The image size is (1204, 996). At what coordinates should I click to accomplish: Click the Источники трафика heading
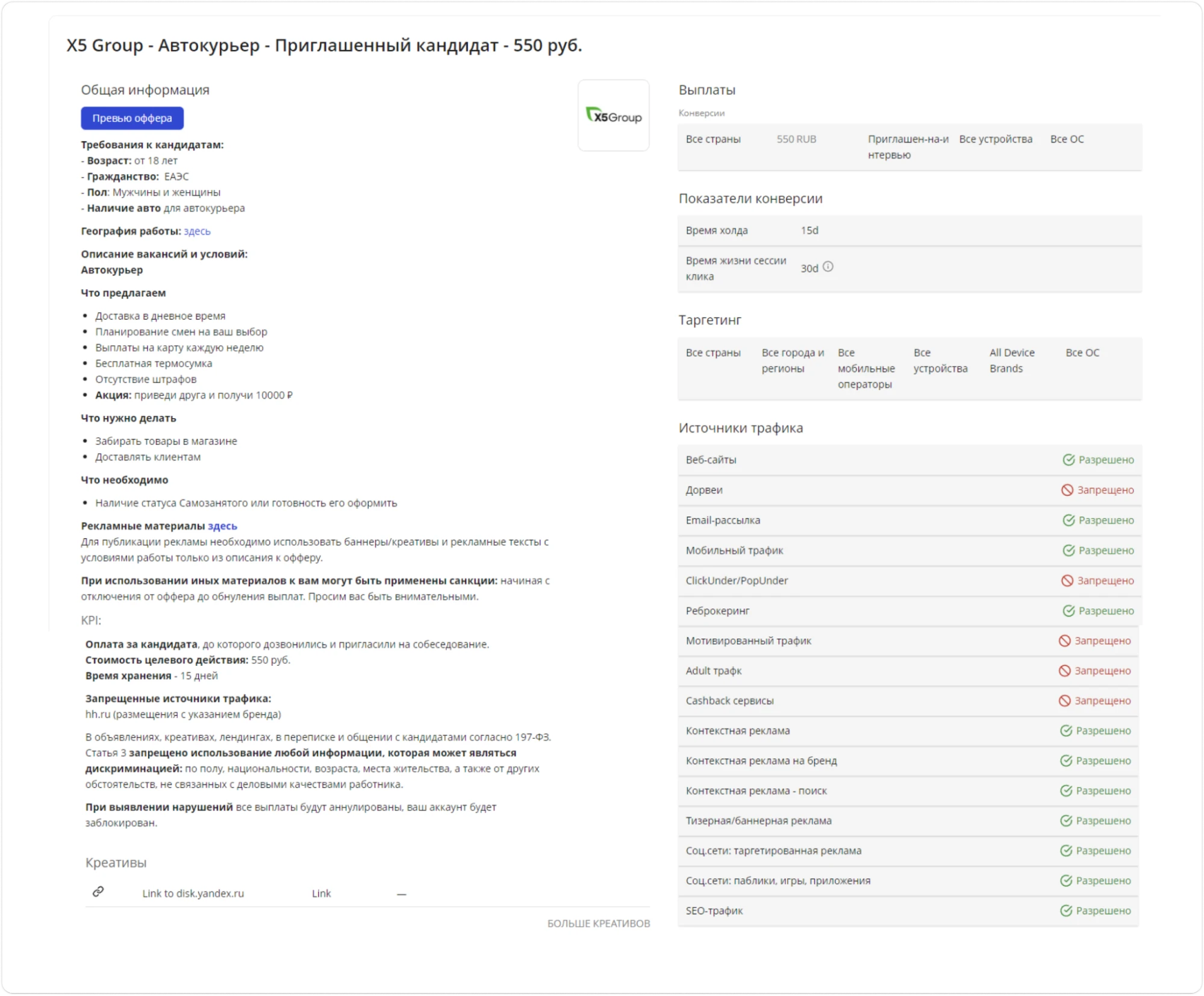coord(740,428)
